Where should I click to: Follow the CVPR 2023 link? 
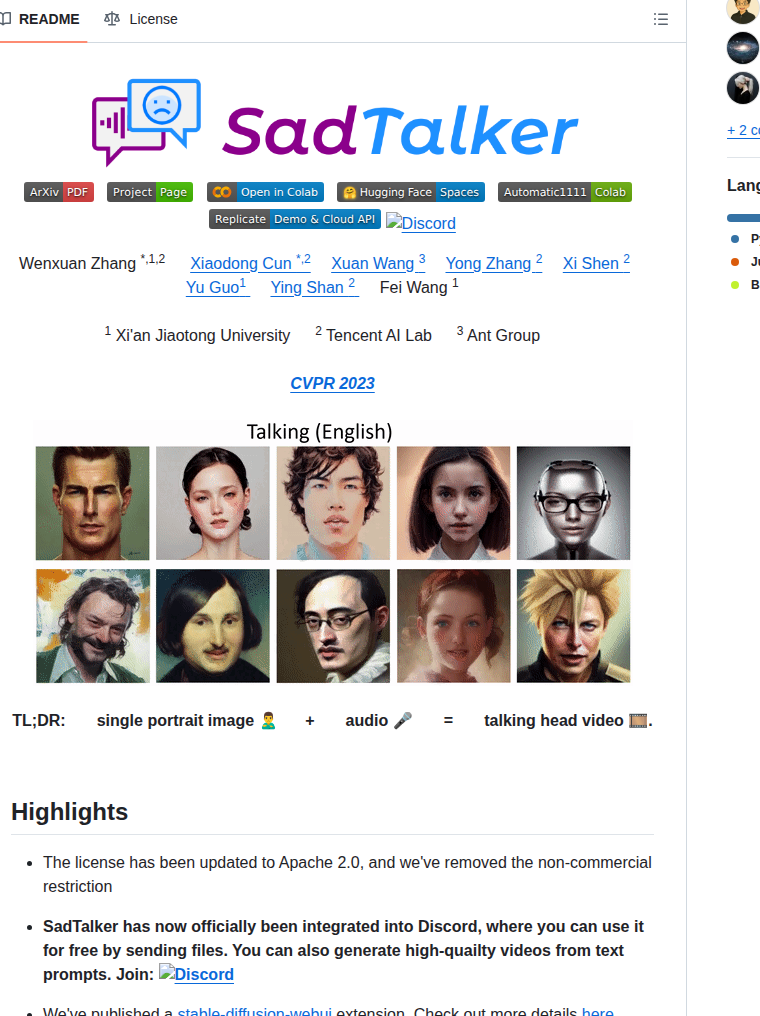point(332,384)
